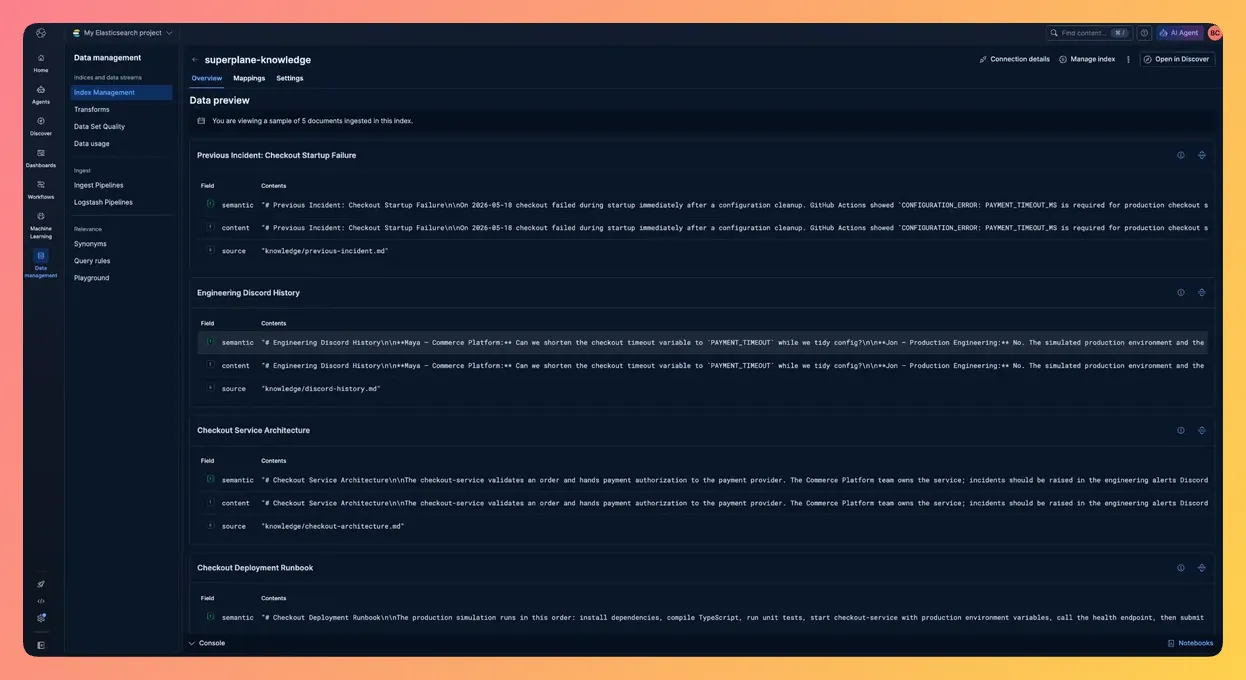Open the My Elasticsearch project dropdown
Screen dimensions: 1246x680
point(122,33)
